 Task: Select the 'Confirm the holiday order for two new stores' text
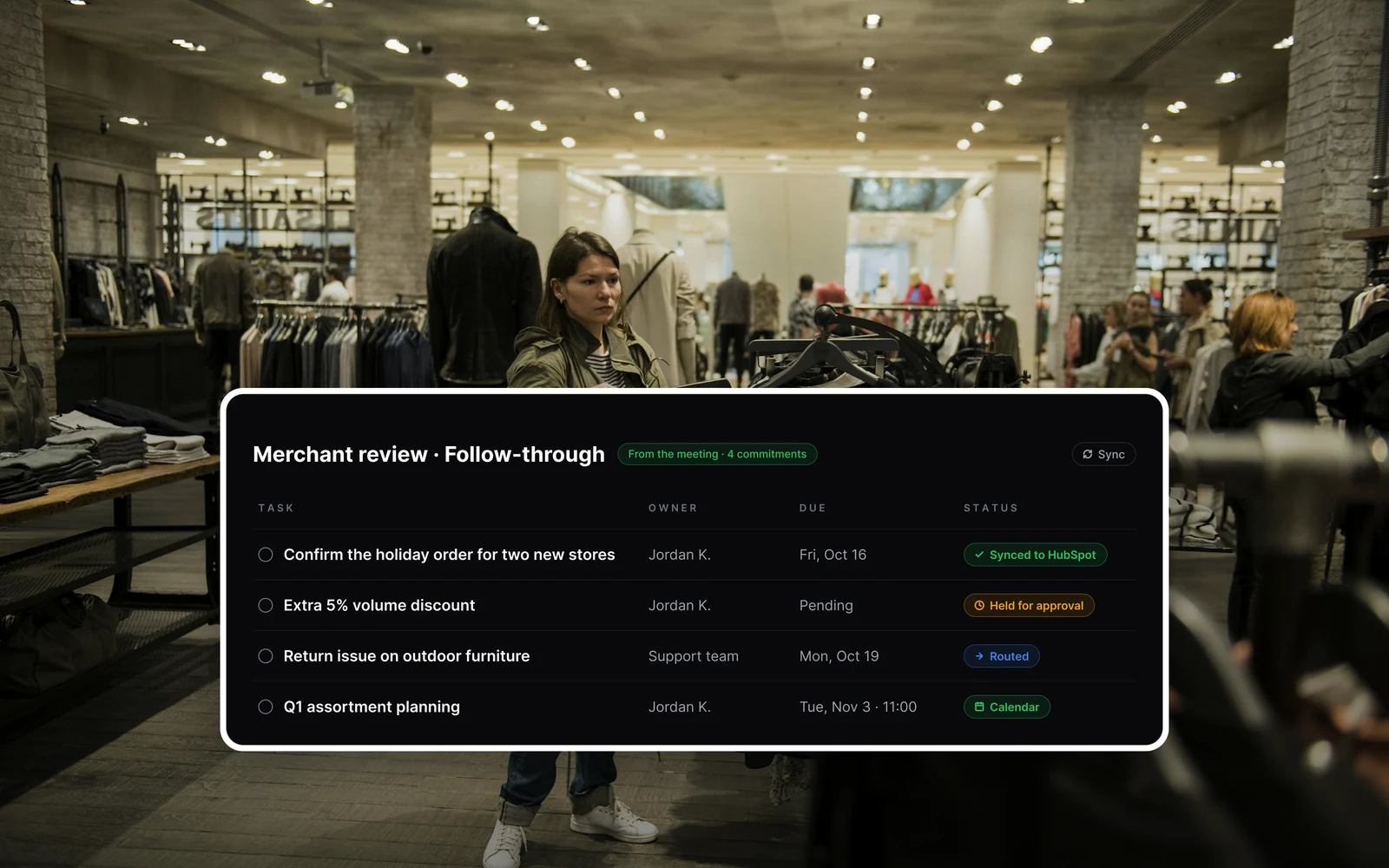click(x=449, y=555)
